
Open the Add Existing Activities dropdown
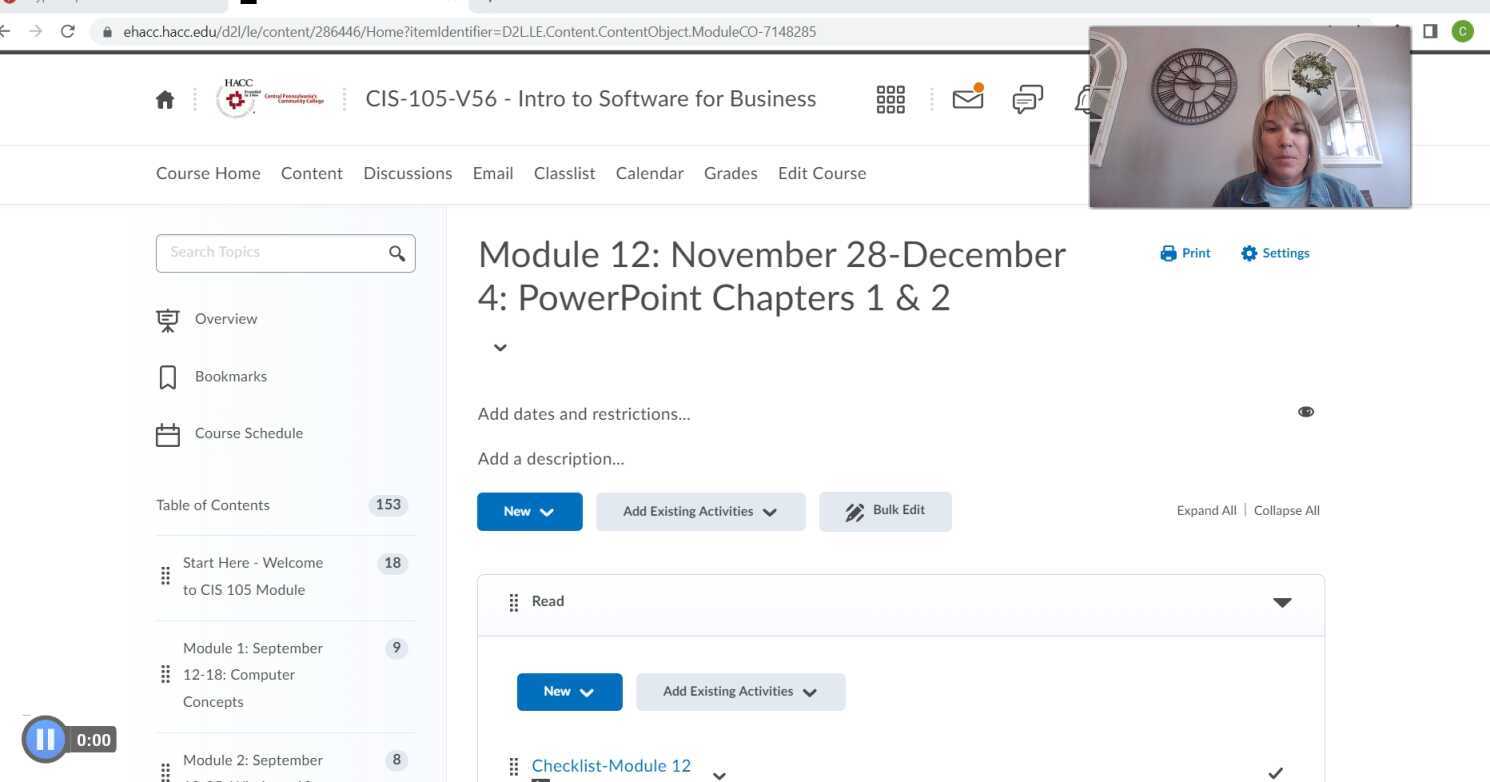[700, 511]
